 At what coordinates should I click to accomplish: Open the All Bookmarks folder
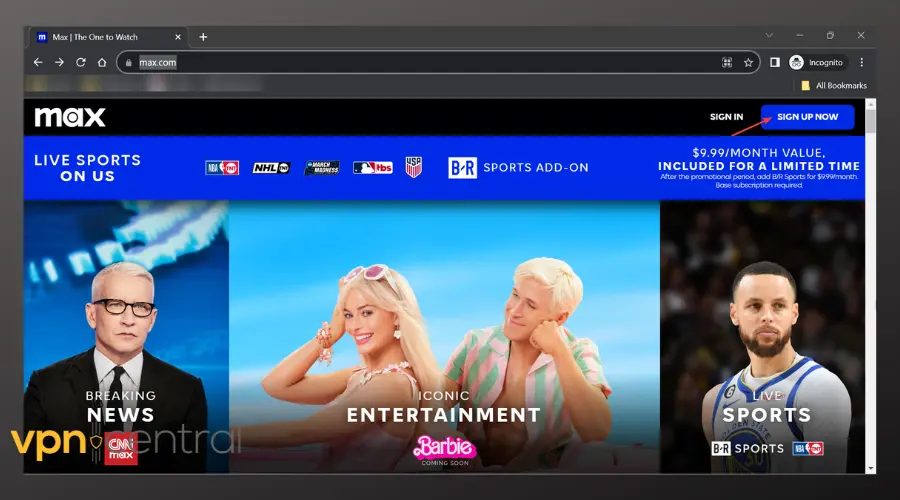coord(834,86)
